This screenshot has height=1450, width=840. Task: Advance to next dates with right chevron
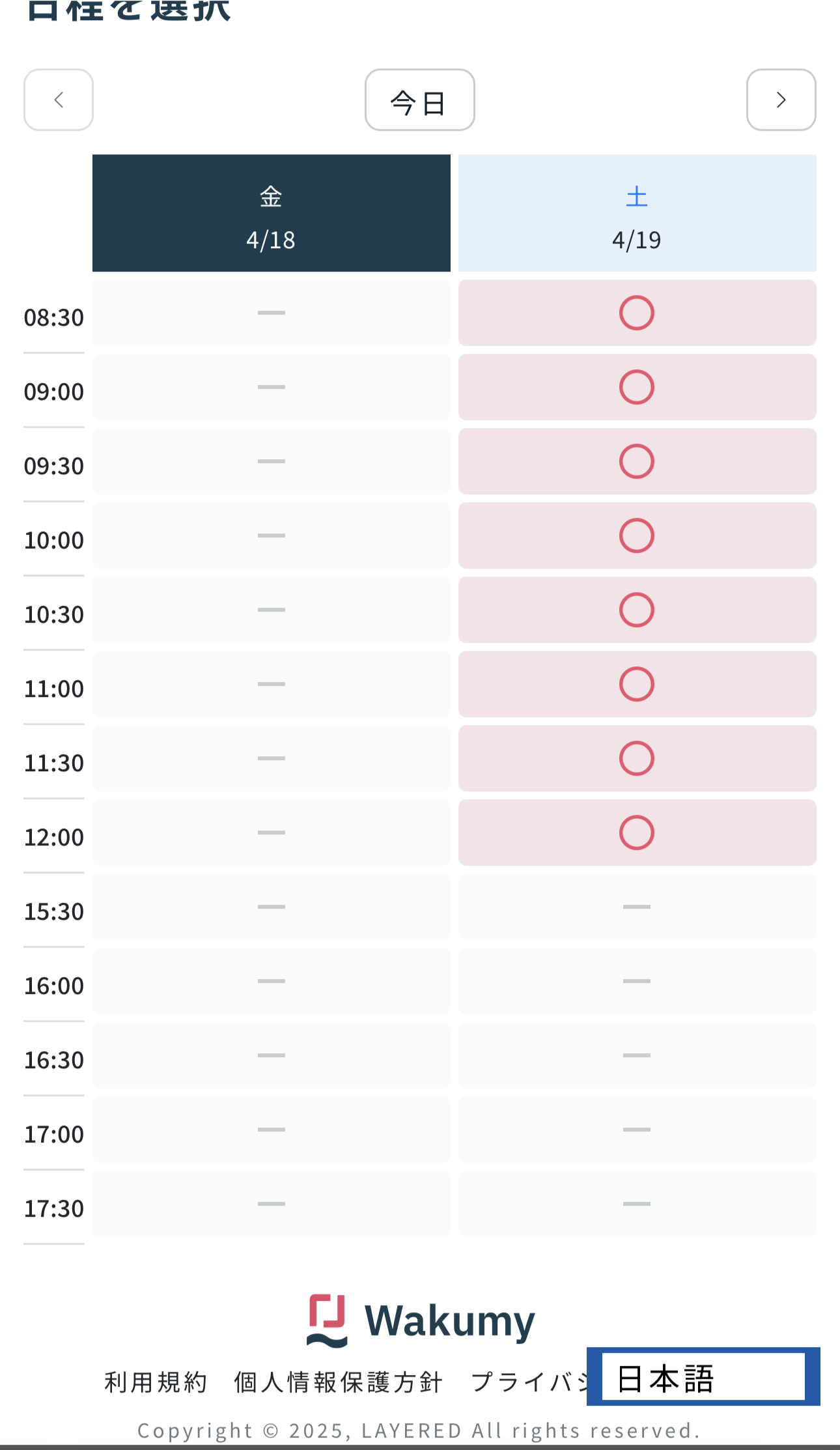click(x=781, y=100)
